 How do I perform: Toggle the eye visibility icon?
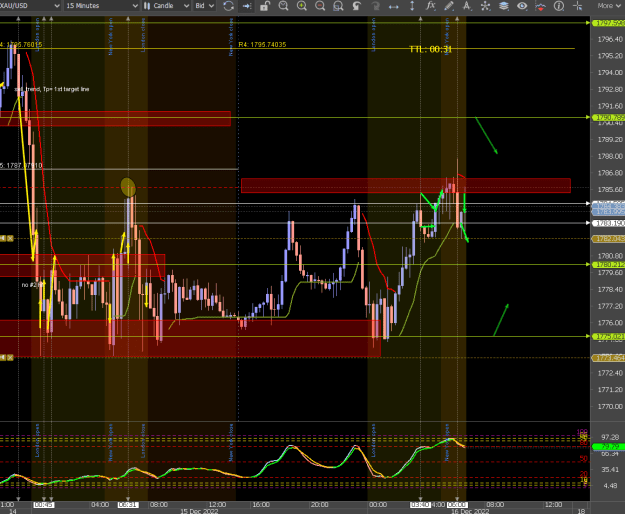pyautogui.click(x=522, y=6)
